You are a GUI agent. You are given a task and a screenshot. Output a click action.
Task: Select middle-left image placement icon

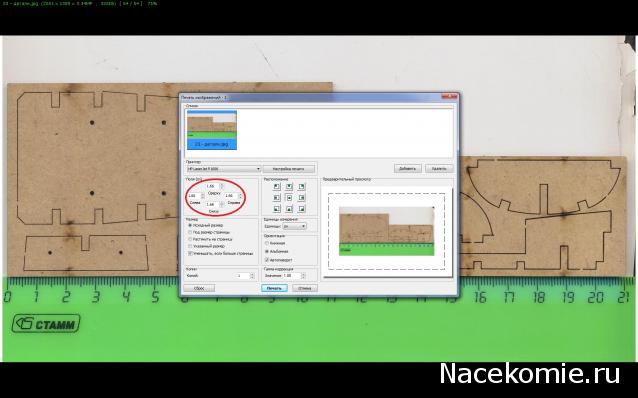tap(277, 198)
